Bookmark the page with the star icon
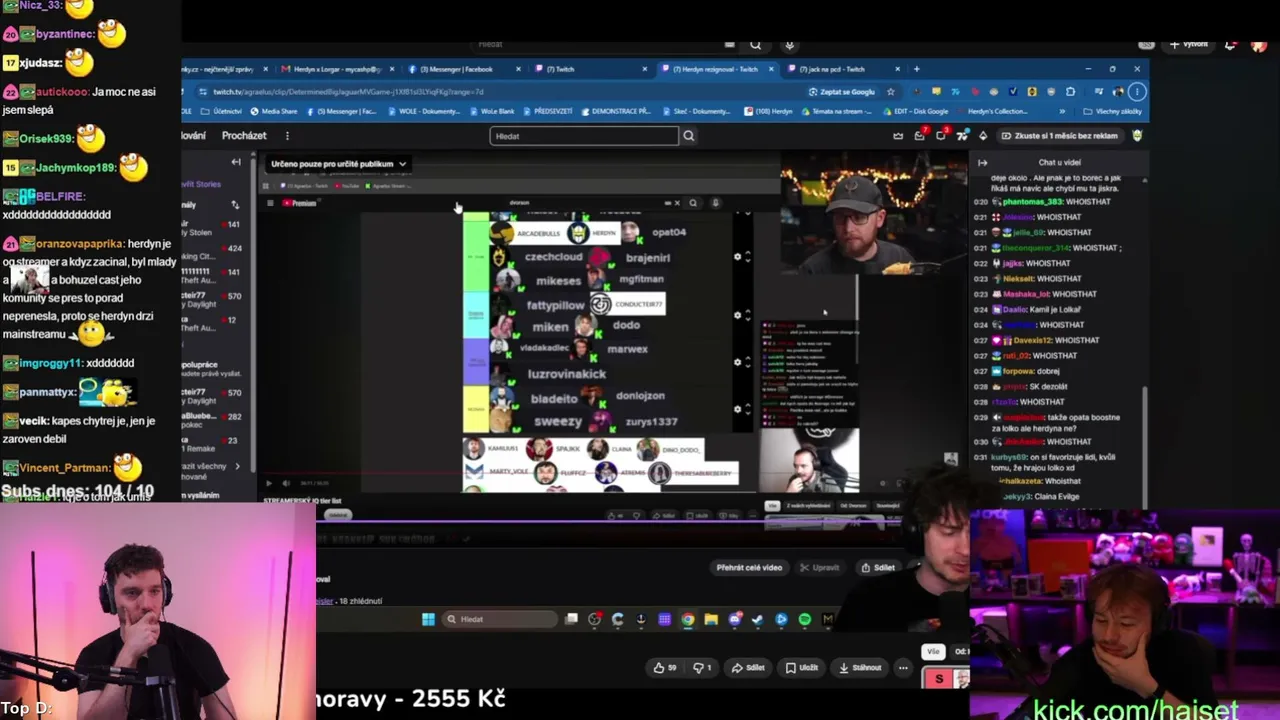Viewport: 1280px width, 720px height. [890, 92]
